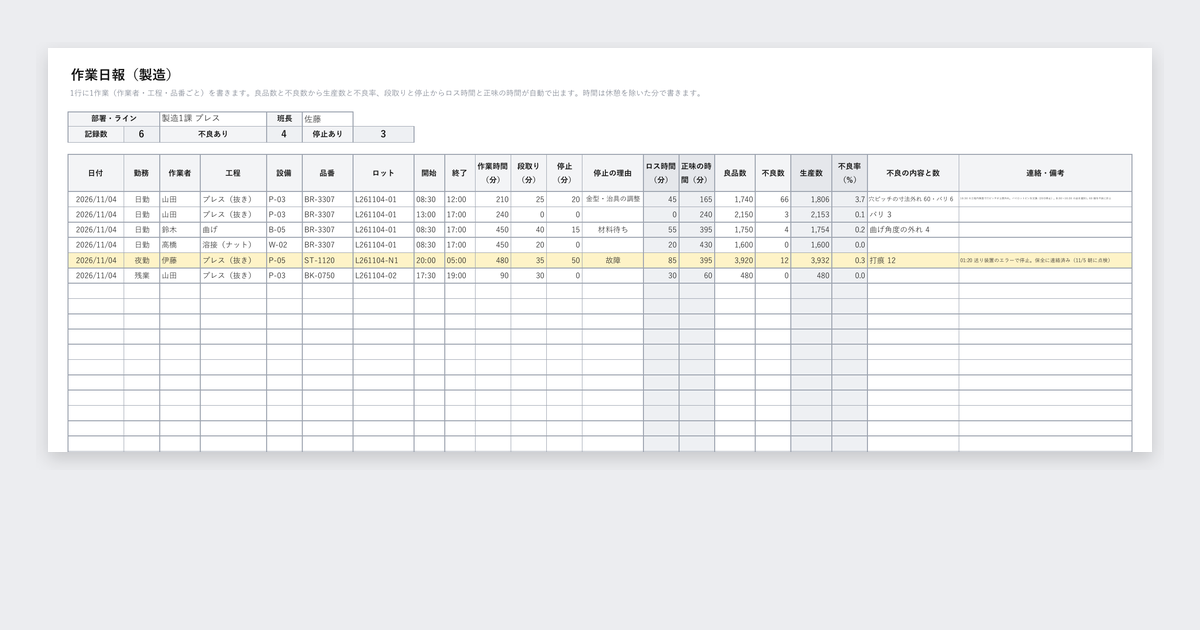The image size is (1200, 630).
Task: Select good count cell 1,740
Action: tap(735, 199)
